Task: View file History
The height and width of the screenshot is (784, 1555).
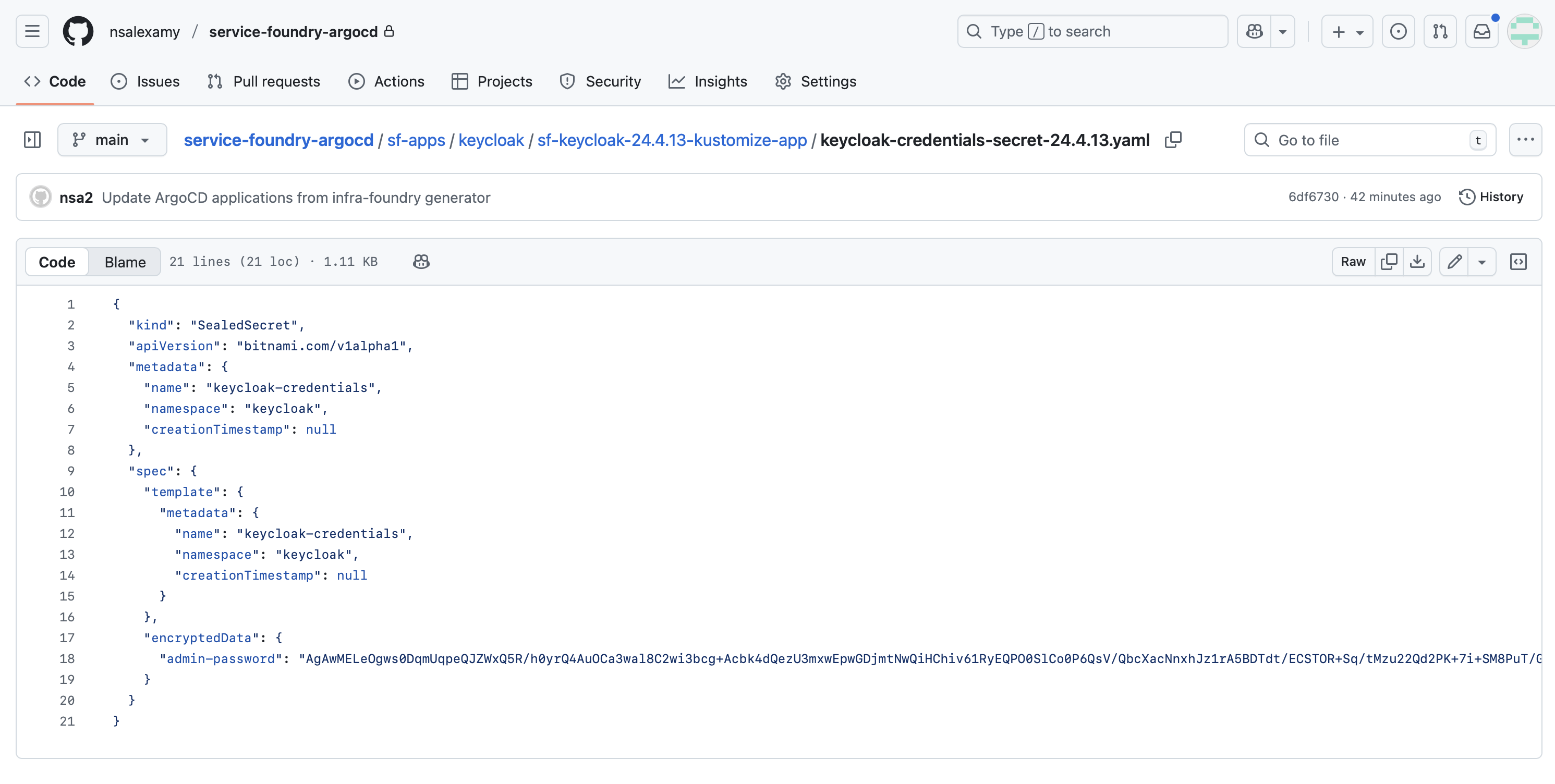Action: (1491, 197)
